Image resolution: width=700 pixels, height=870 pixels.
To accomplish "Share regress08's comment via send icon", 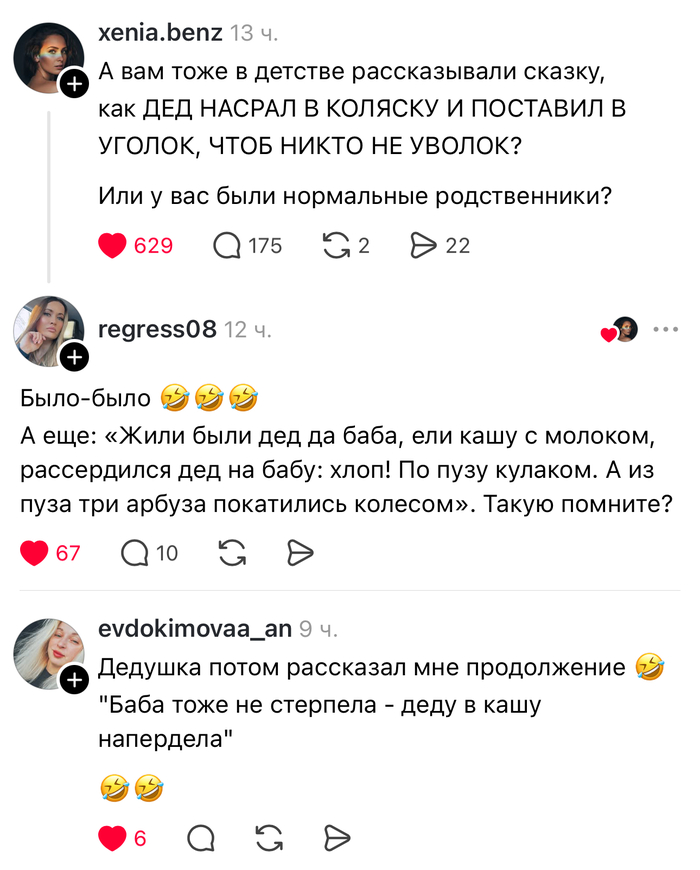I will (x=300, y=552).
